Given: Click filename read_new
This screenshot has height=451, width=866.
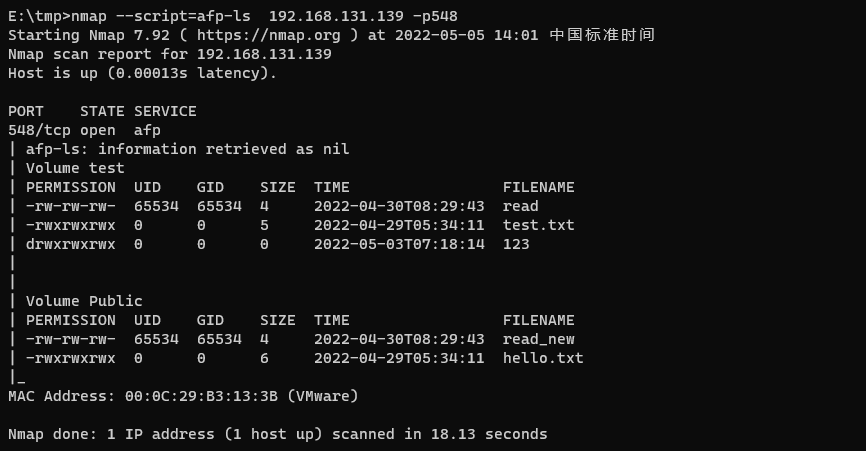Looking at the screenshot, I should [538, 339].
